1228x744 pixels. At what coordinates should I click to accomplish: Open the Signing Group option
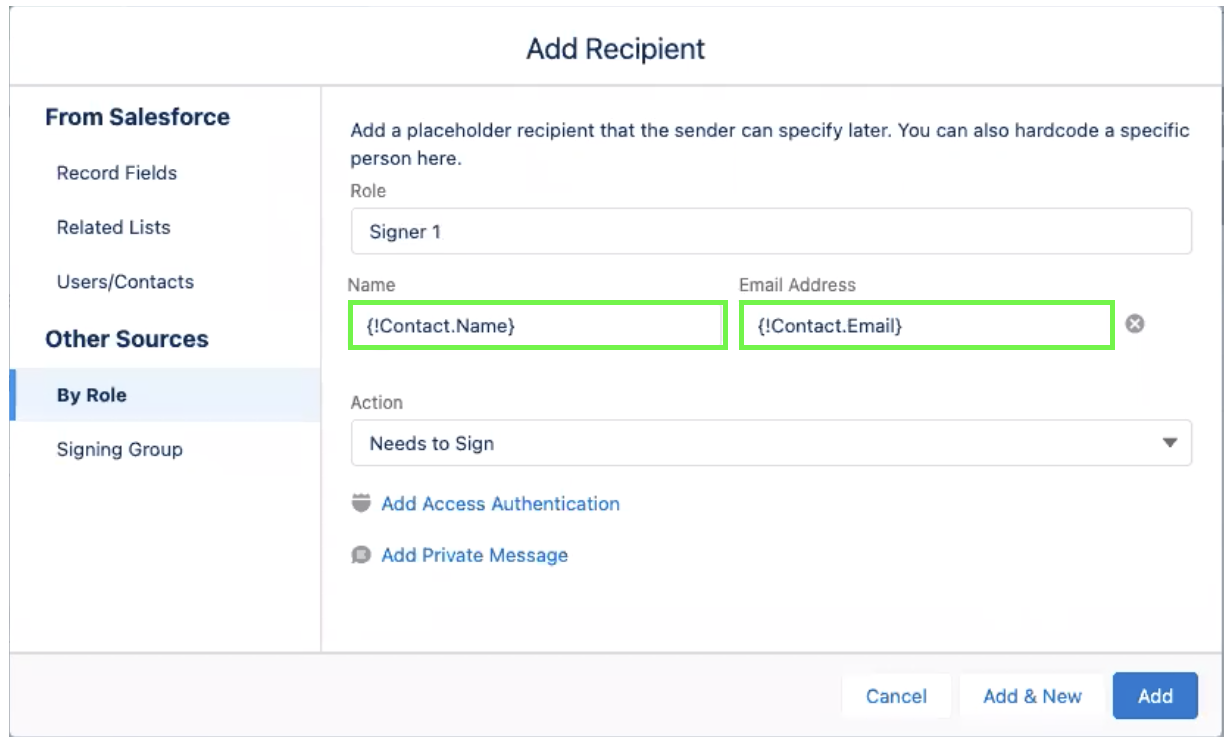tap(120, 449)
